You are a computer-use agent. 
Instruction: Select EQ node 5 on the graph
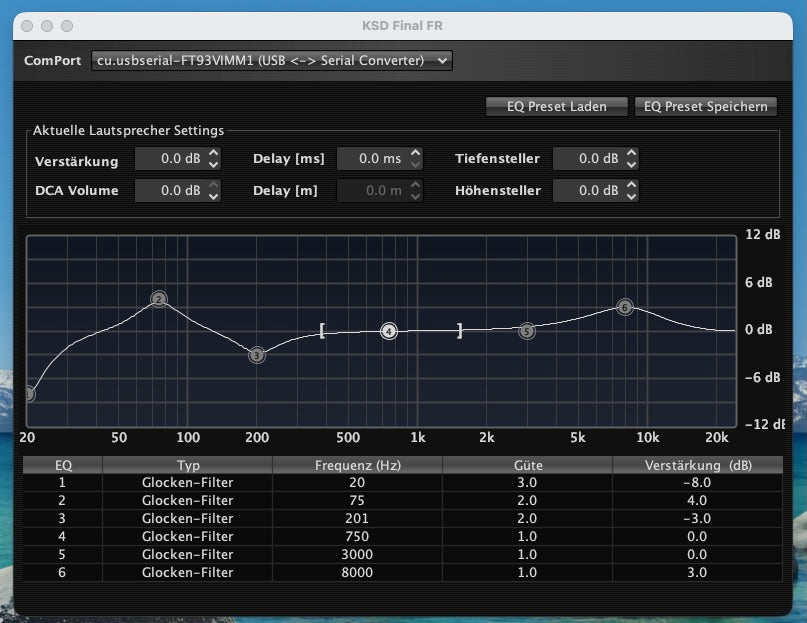527,331
